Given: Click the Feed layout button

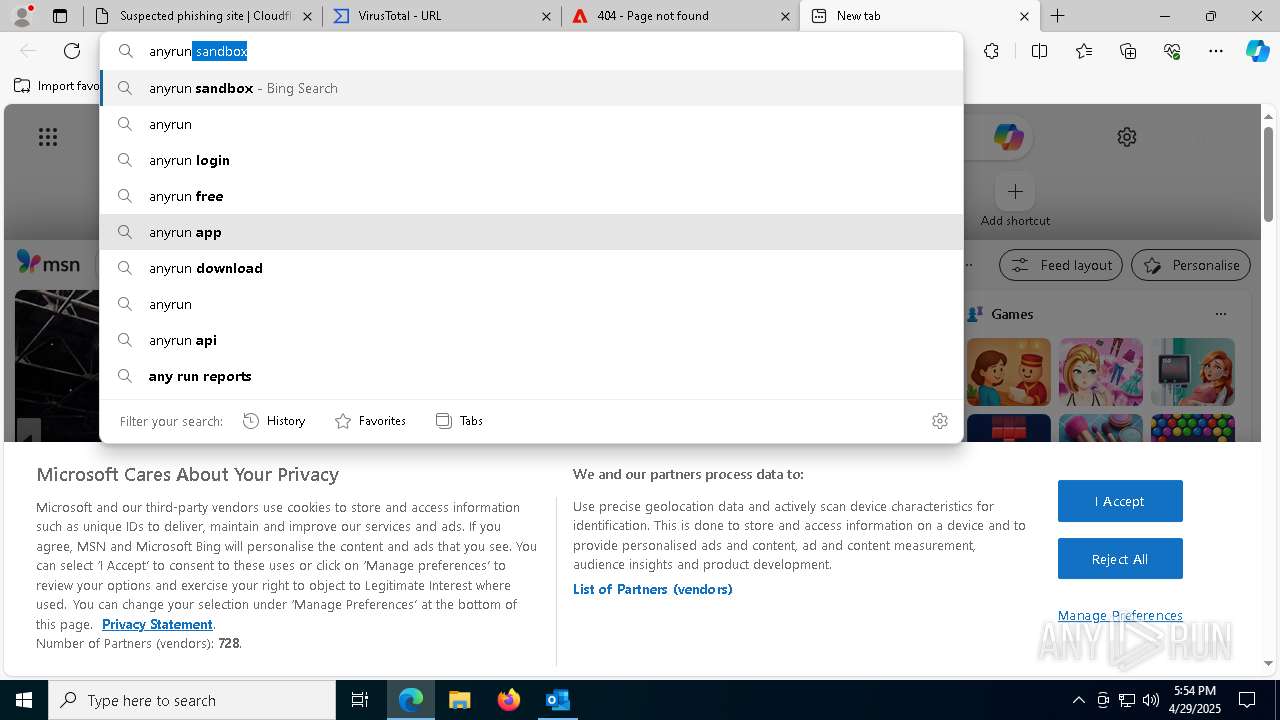Looking at the screenshot, I should (1061, 265).
